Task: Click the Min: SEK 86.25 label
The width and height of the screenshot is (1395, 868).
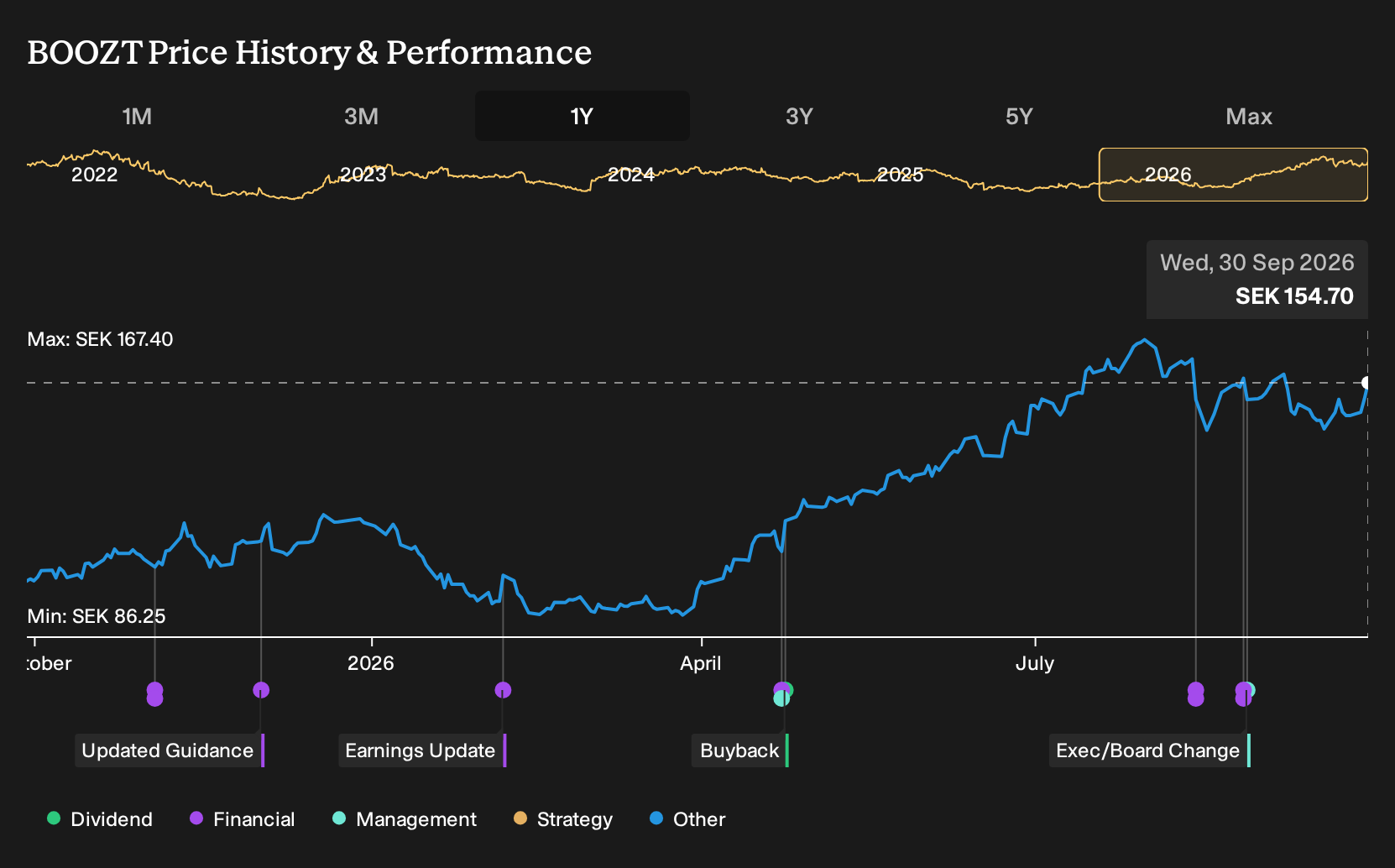Action: pyautogui.click(x=97, y=616)
